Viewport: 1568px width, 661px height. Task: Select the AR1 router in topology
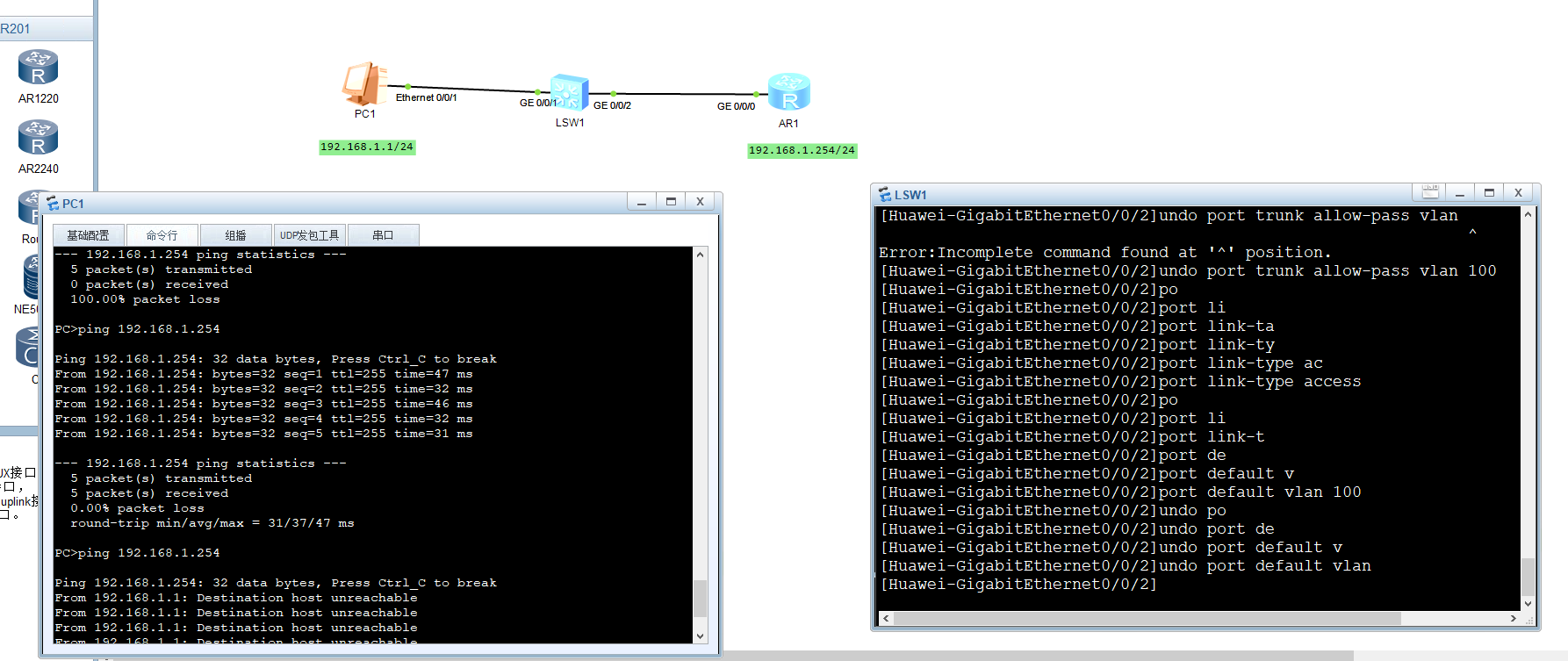coord(788,92)
